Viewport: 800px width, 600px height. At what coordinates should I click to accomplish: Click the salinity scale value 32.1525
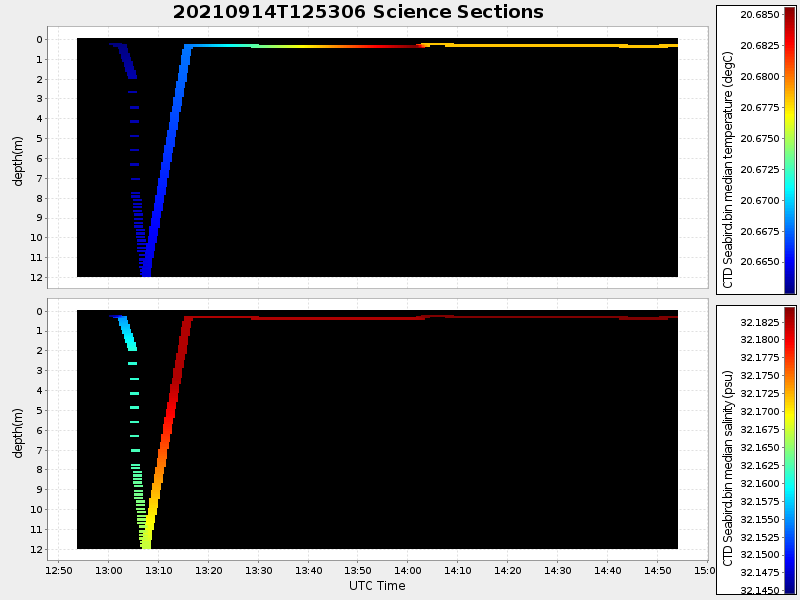[x=760, y=538]
